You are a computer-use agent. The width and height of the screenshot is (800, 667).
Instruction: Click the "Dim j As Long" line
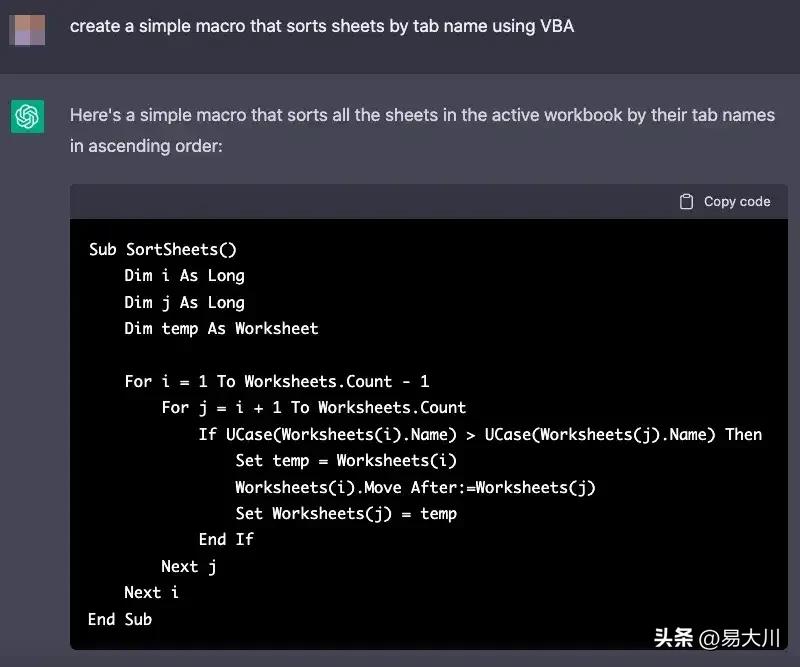(x=184, y=302)
